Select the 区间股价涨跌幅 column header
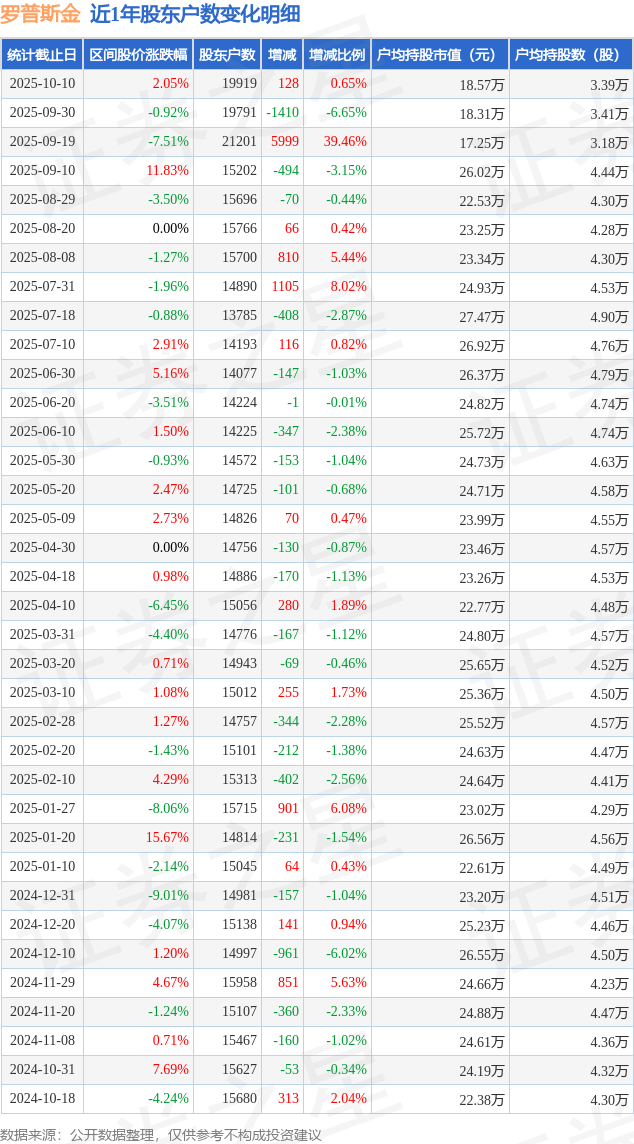The width and height of the screenshot is (634, 1144). point(137,55)
